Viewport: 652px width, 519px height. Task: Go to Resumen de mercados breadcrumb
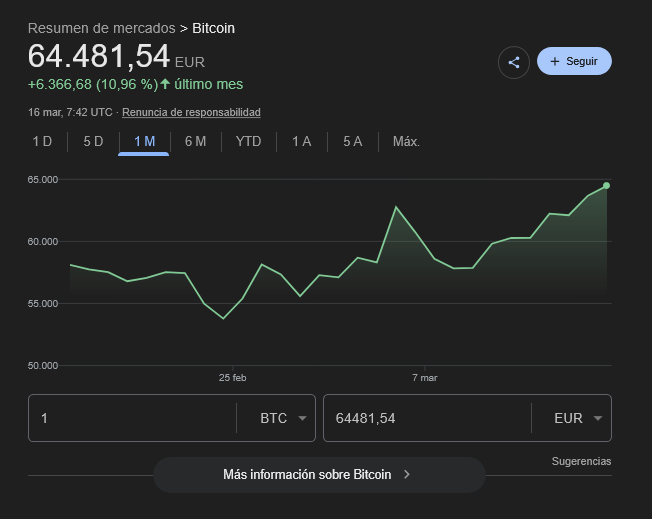click(101, 28)
